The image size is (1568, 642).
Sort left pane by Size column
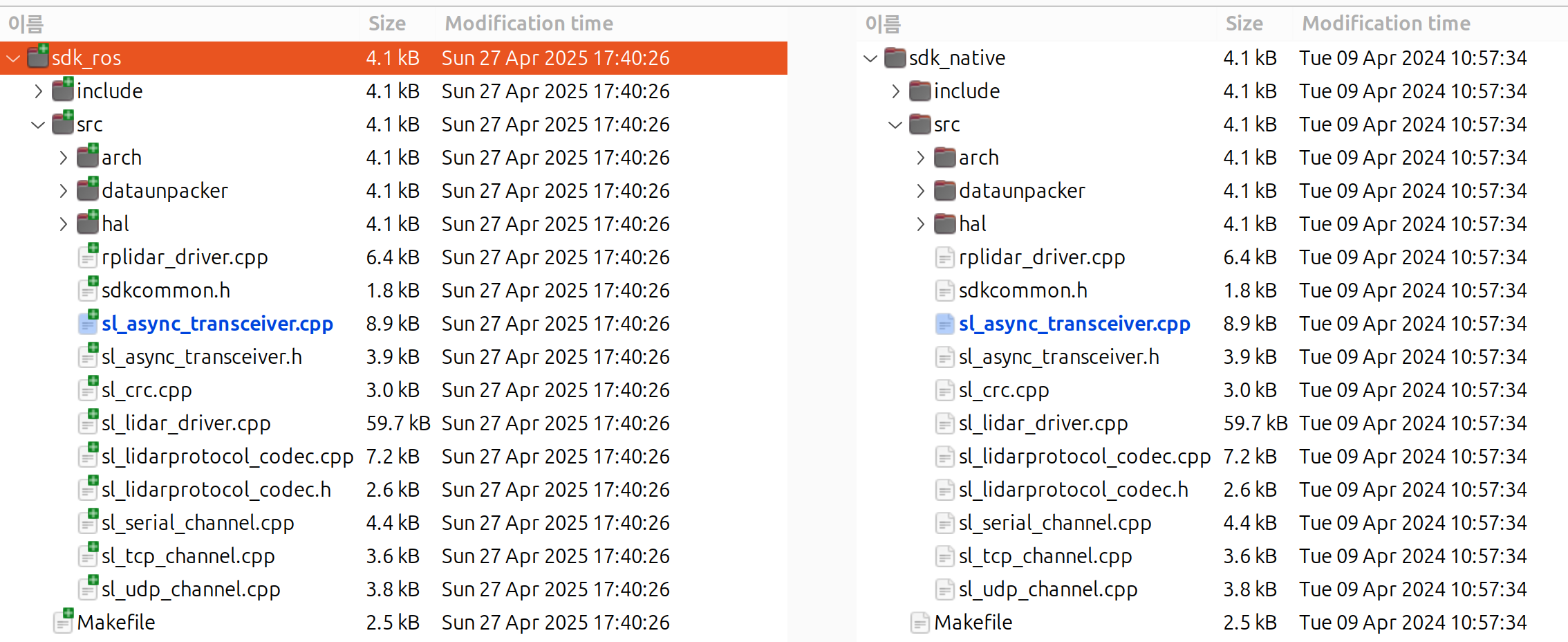point(387,24)
